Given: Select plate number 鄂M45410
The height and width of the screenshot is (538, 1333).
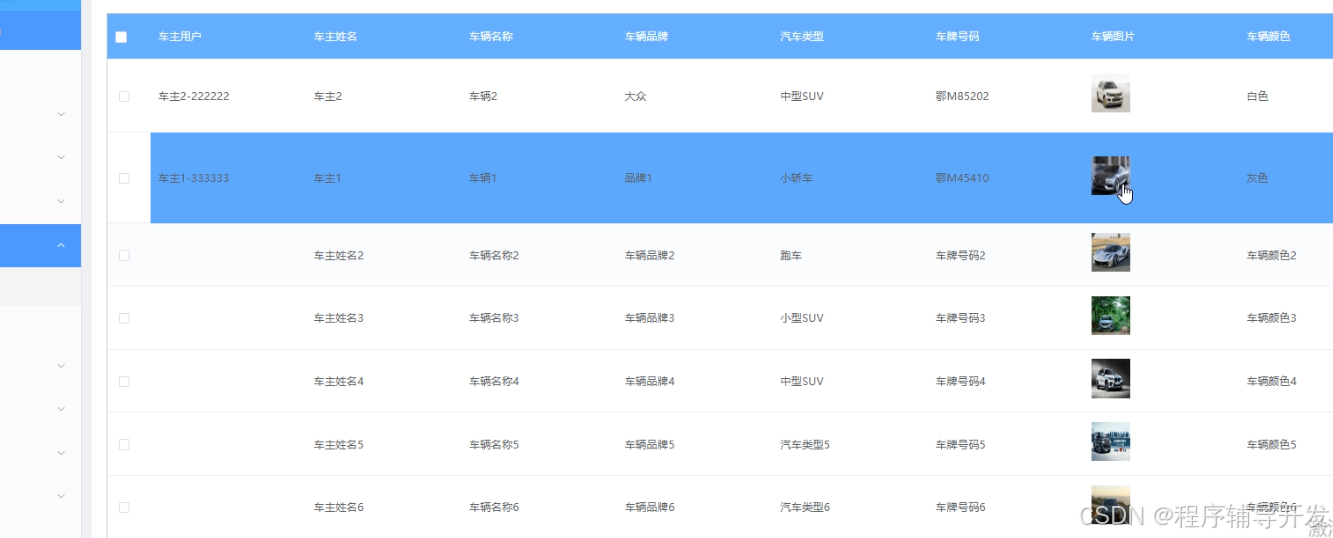Looking at the screenshot, I should tap(962, 178).
